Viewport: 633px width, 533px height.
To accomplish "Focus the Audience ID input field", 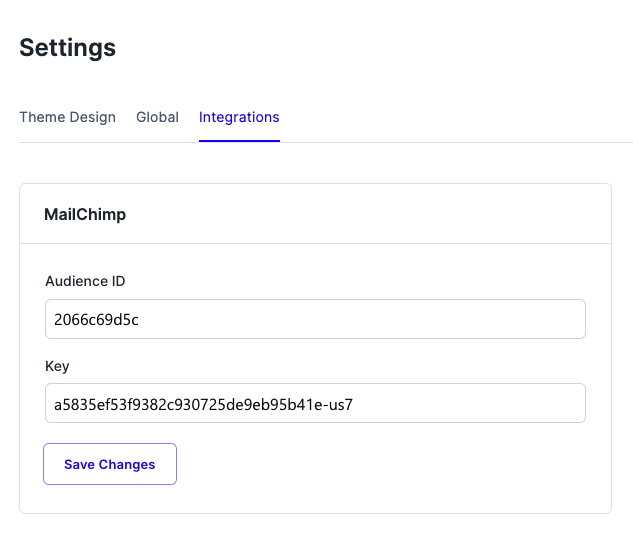I will (315, 319).
